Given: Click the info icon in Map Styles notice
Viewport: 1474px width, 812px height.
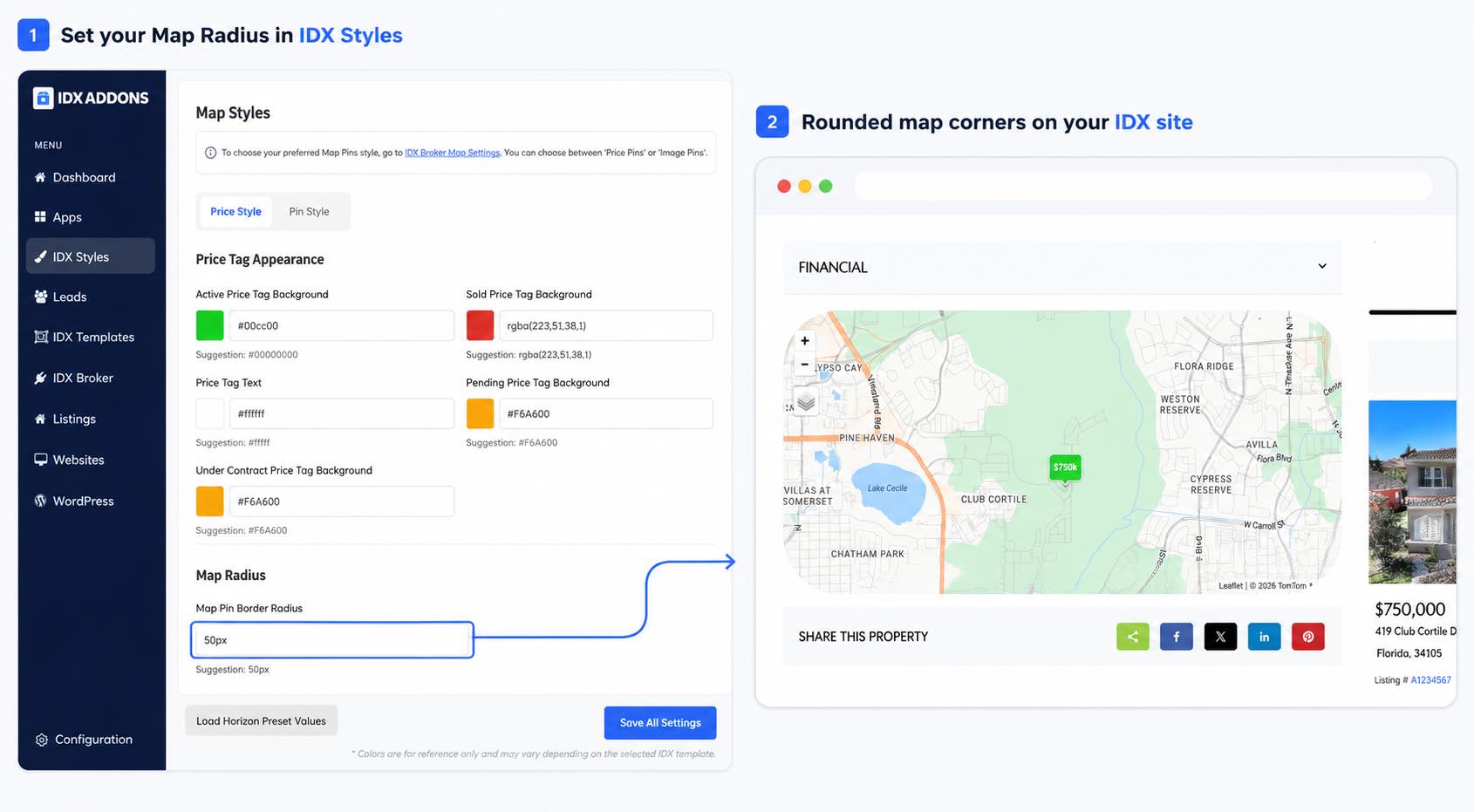Looking at the screenshot, I should [x=210, y=153].
